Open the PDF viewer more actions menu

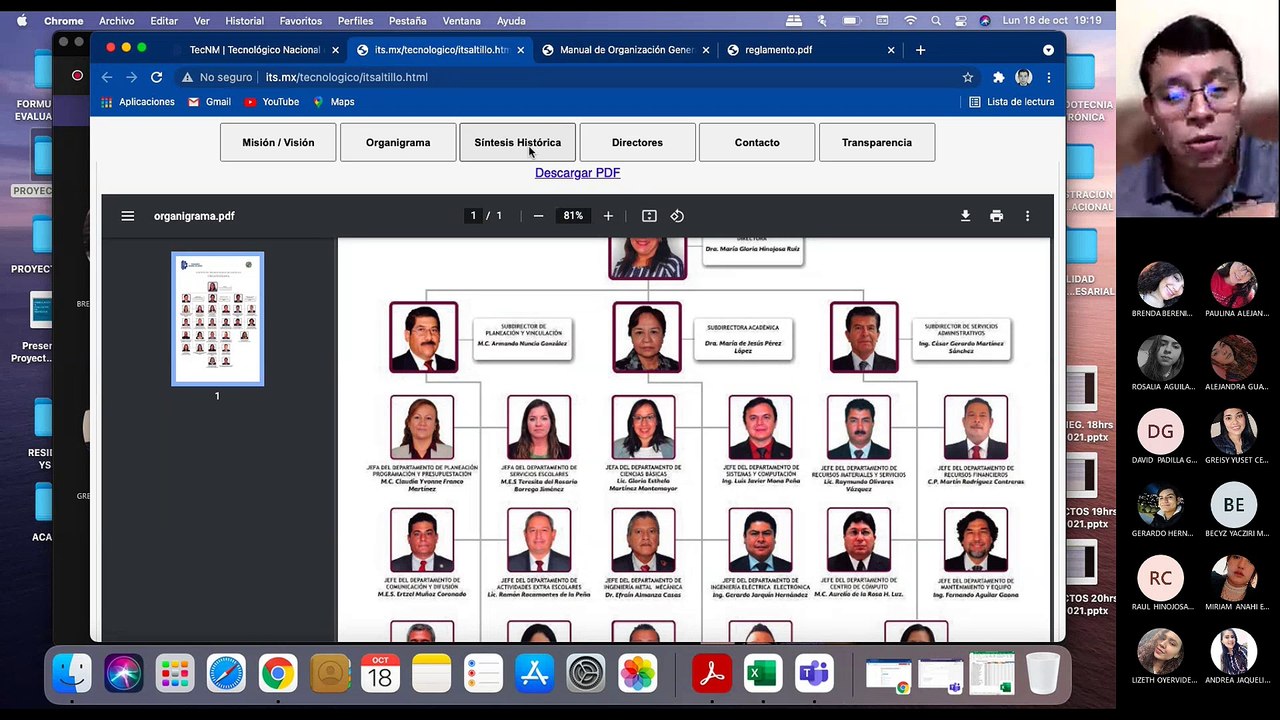pyautogui.click(x=1027, y=216)
